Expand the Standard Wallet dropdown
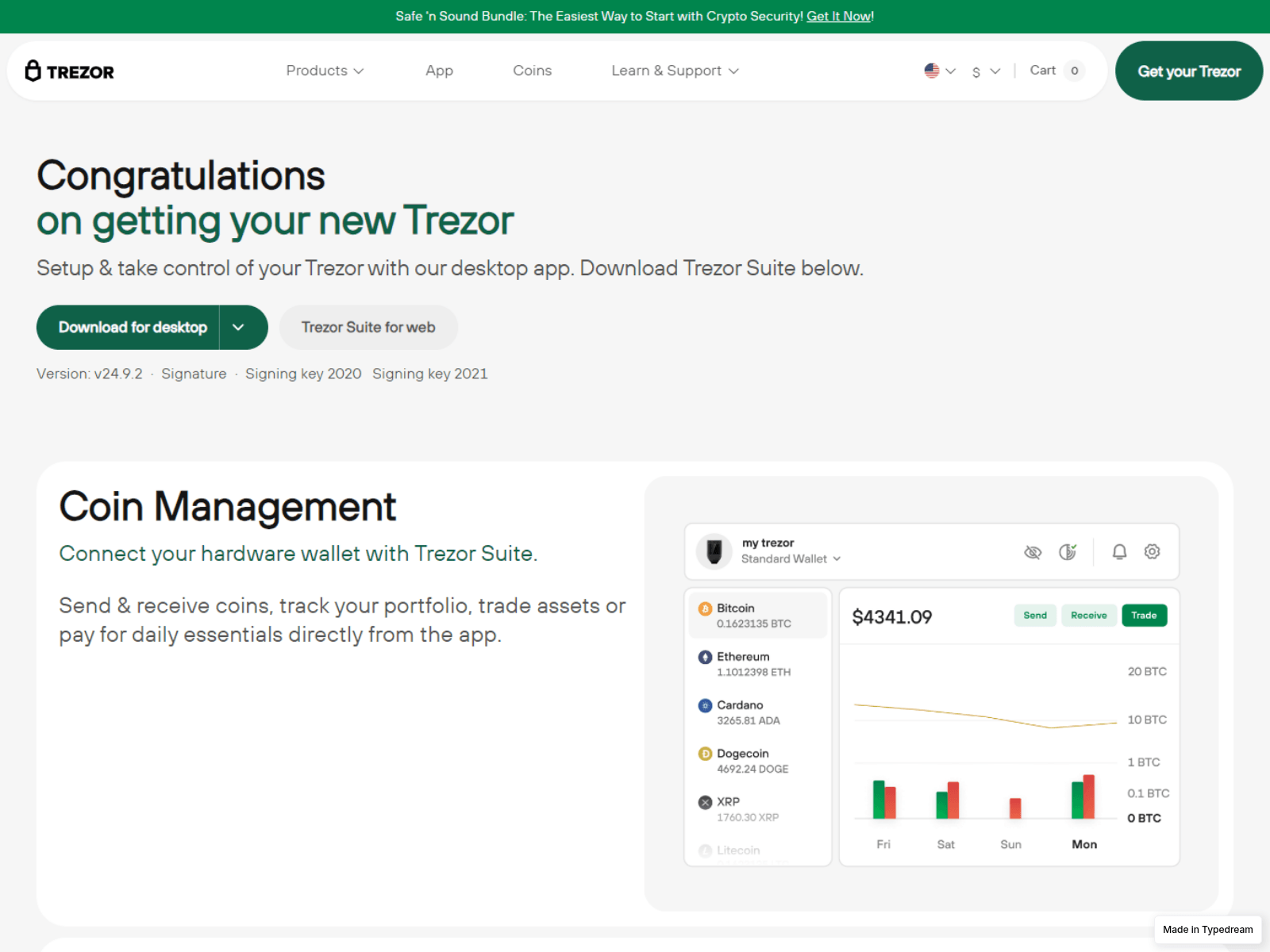The height and width of the screenshot is (952, 1270). coord(791,559)
